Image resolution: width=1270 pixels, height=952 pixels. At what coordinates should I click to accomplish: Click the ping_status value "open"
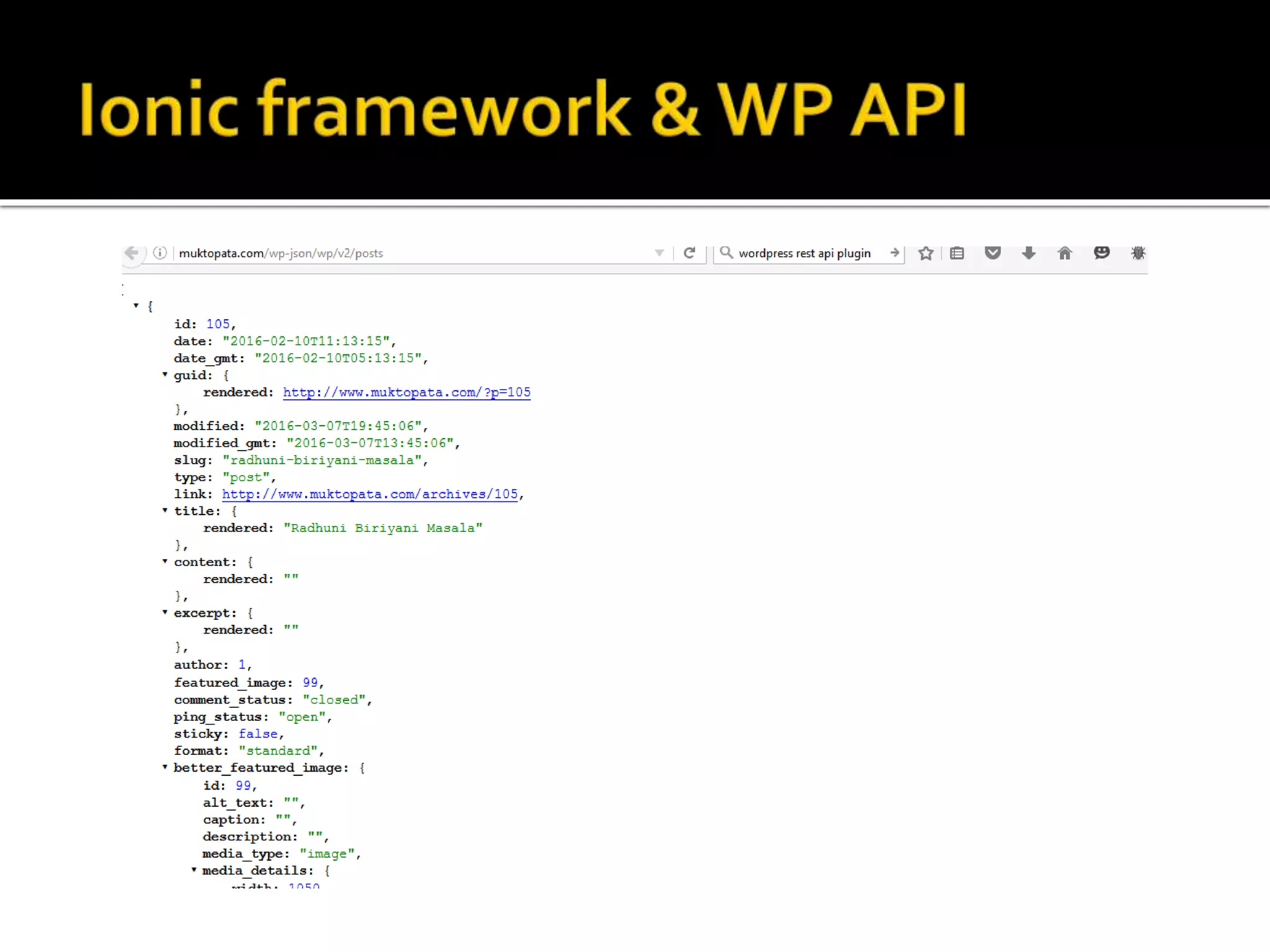point(302,716)
